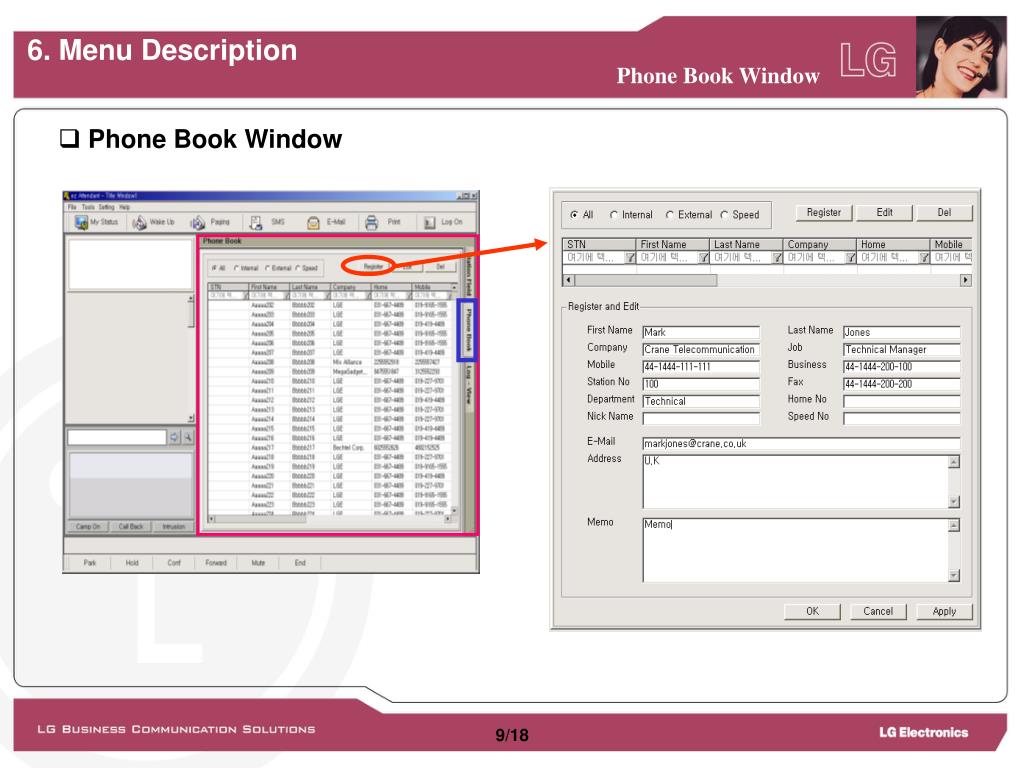Click Memo box scroll-down arrow
1024x768 pixels.
(x=954, y=575)
